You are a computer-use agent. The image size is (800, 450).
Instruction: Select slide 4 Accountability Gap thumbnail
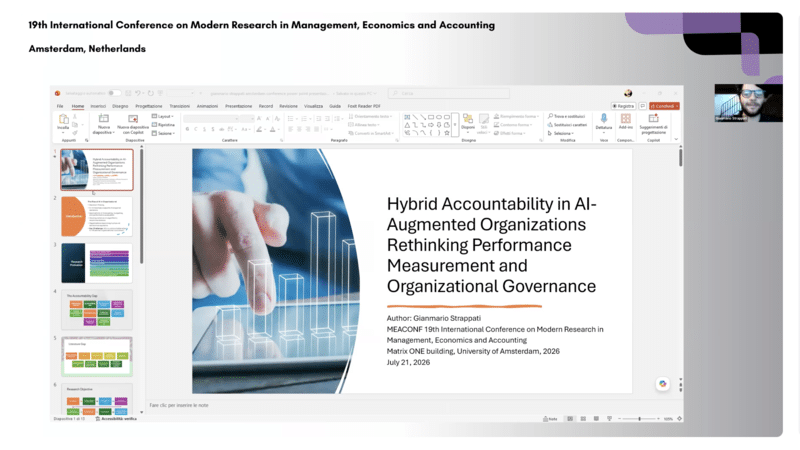point(97,310)
